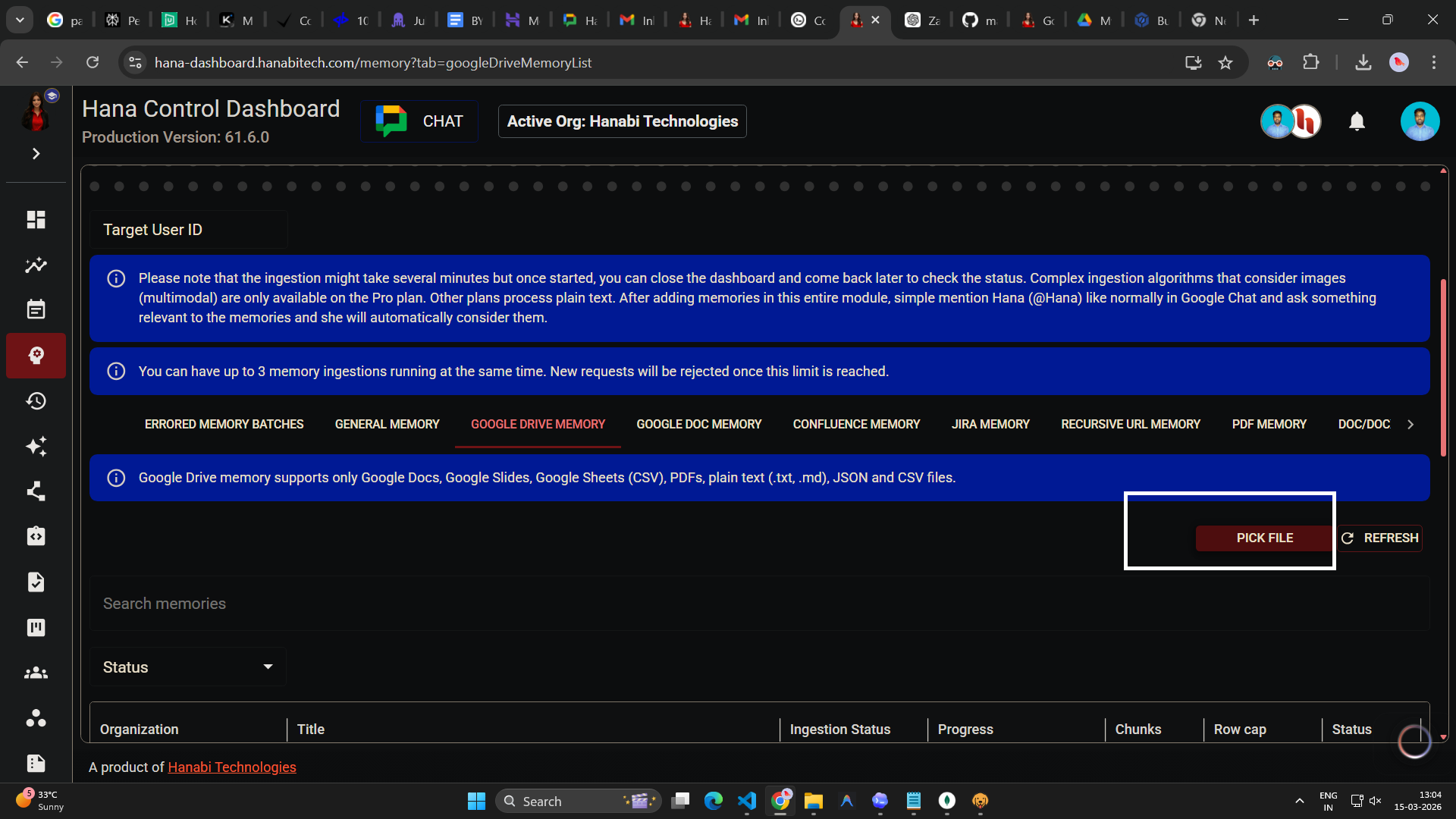Select the history clock sidebar icon
This screenshot has height=819, width=1456.
click(36, 400)
